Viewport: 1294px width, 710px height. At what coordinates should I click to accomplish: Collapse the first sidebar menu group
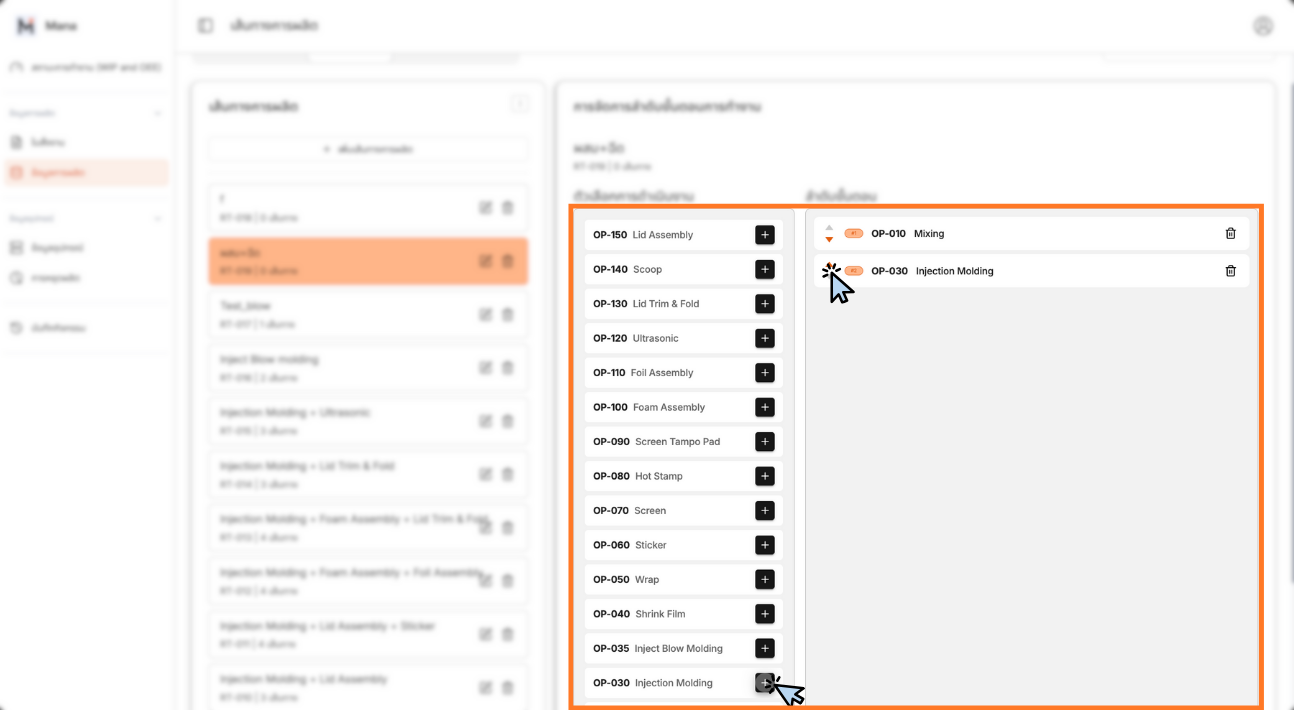pos(157,113)
